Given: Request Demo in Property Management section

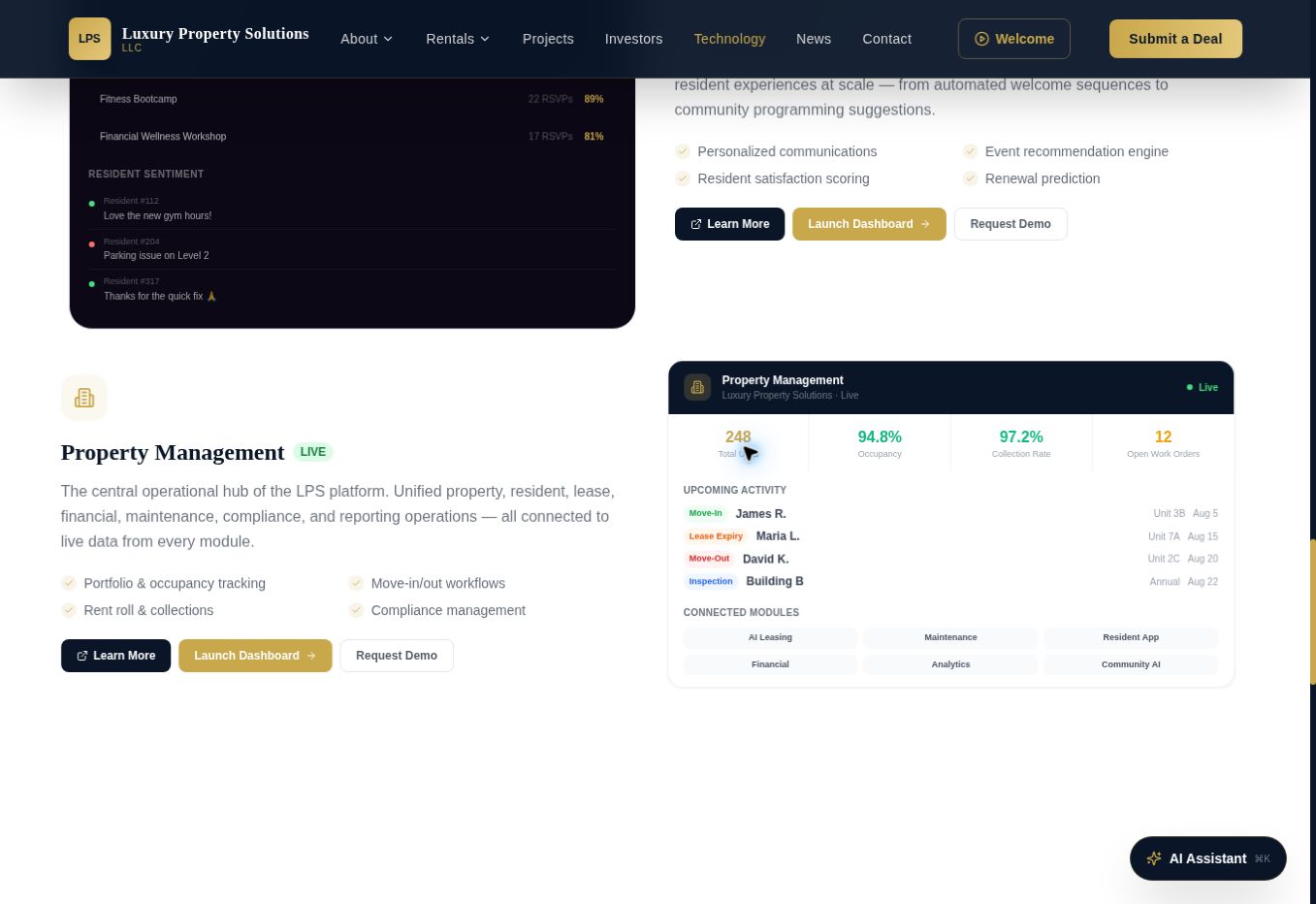Looking at the screenshot, I should click(397, 656).
